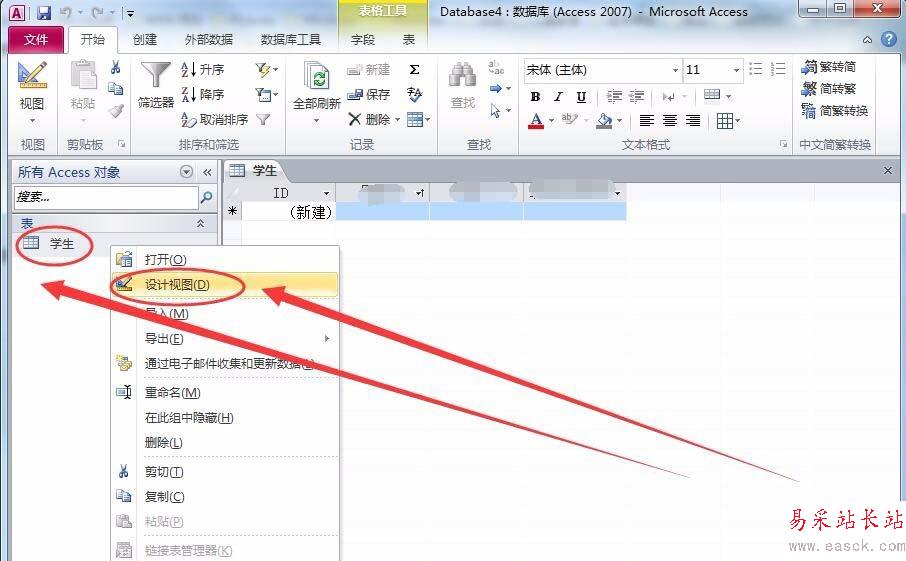The height and width of the screenshot is (561, 906).
Task: Choose 打开(O) in context menu
Action: [x=224, y=259]
